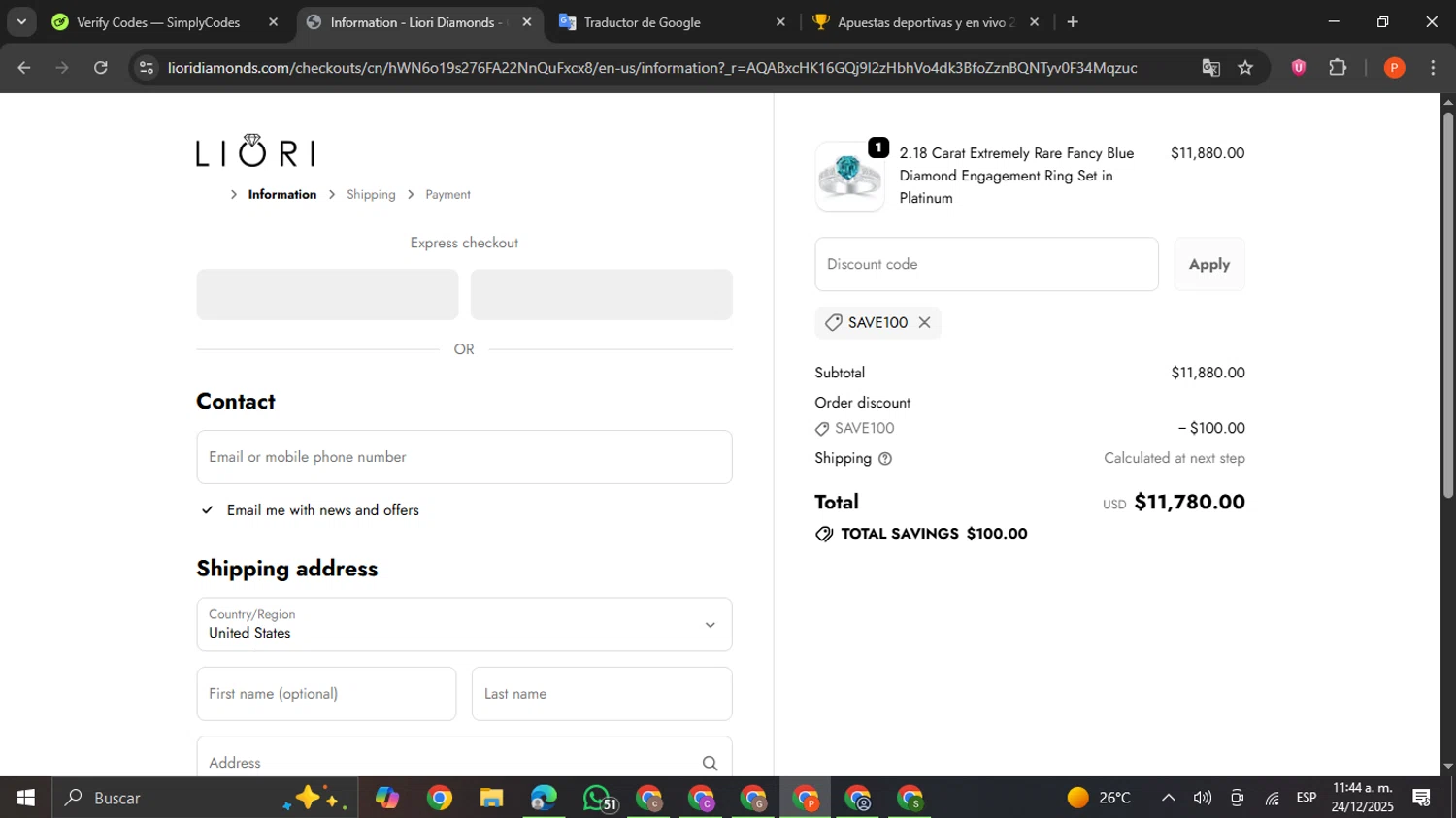
Task: Click the shipping help question mark icon
Action: click(884, 459)
